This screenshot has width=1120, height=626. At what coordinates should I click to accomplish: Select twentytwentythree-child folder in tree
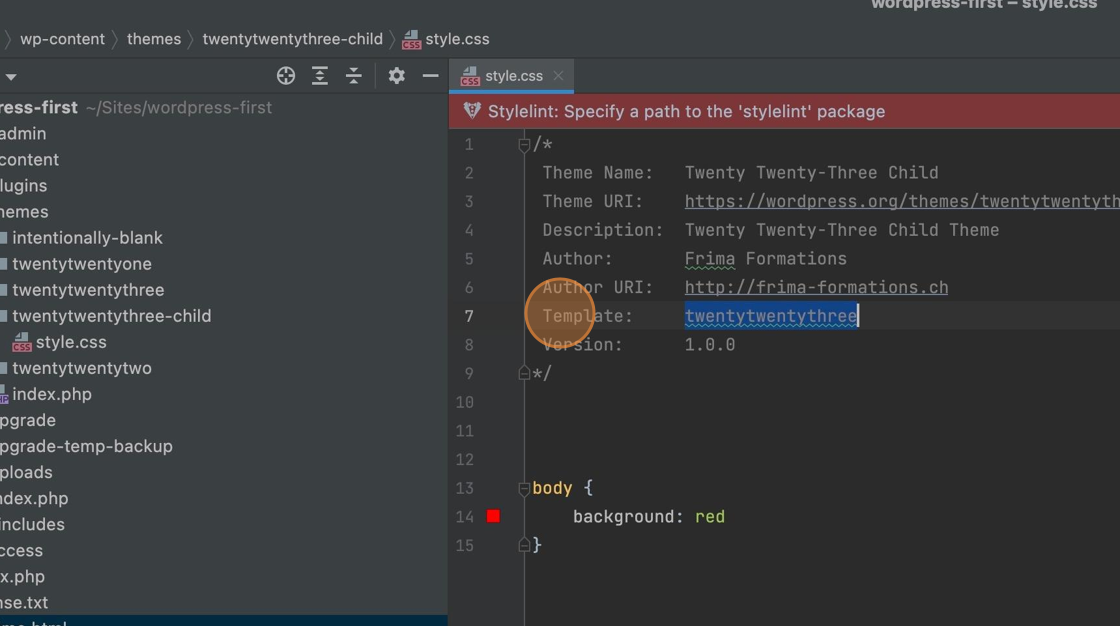coord(111,316)
